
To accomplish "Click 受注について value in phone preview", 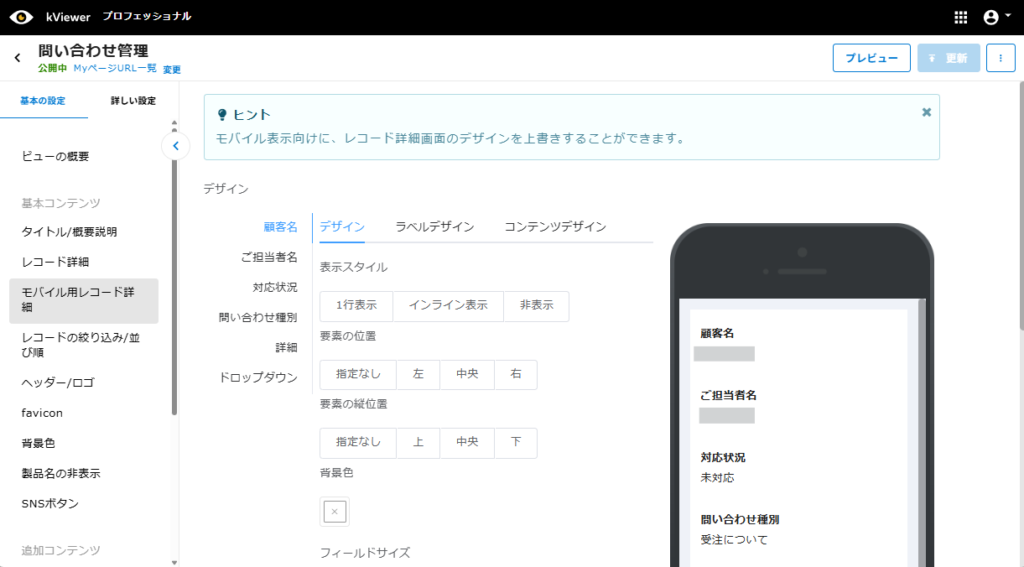I will point(734,540).
